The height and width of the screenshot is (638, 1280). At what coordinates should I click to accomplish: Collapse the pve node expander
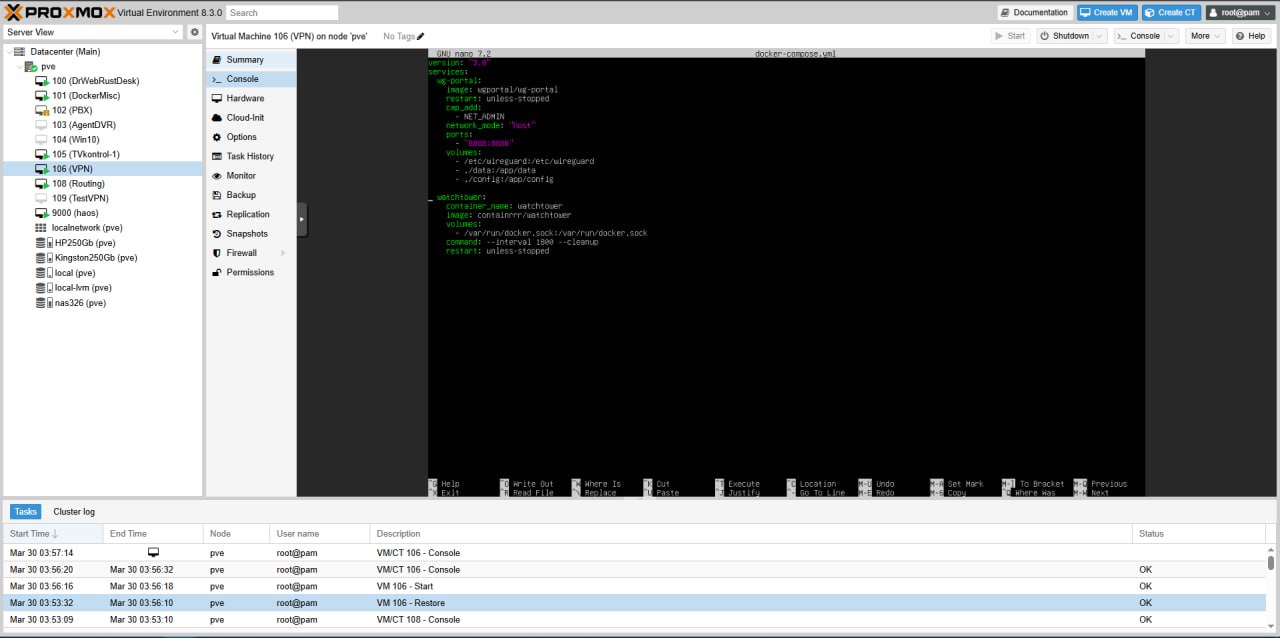pyautogui.click(x=20, y=66)
